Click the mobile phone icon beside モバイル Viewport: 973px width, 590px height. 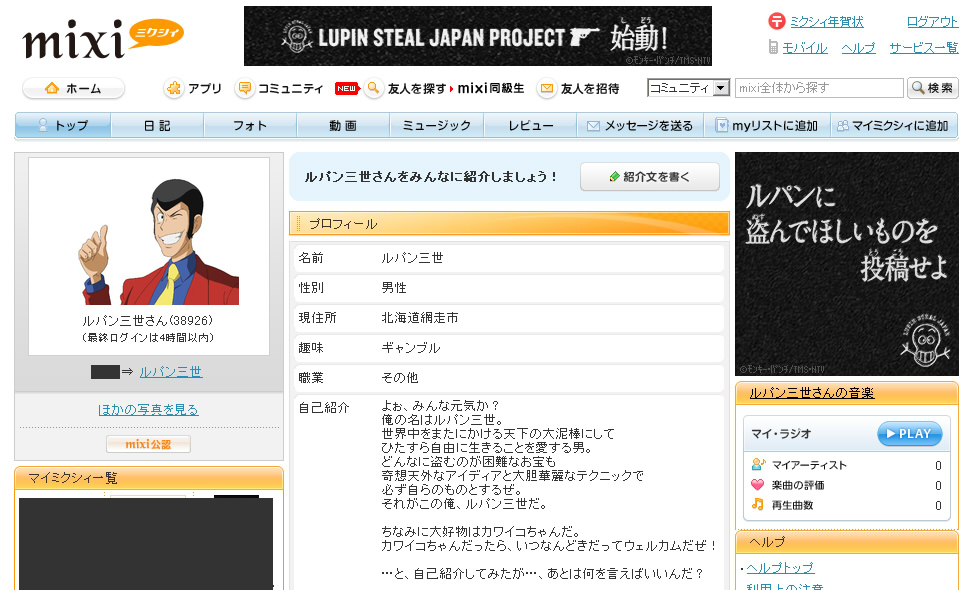click(773, 47)
